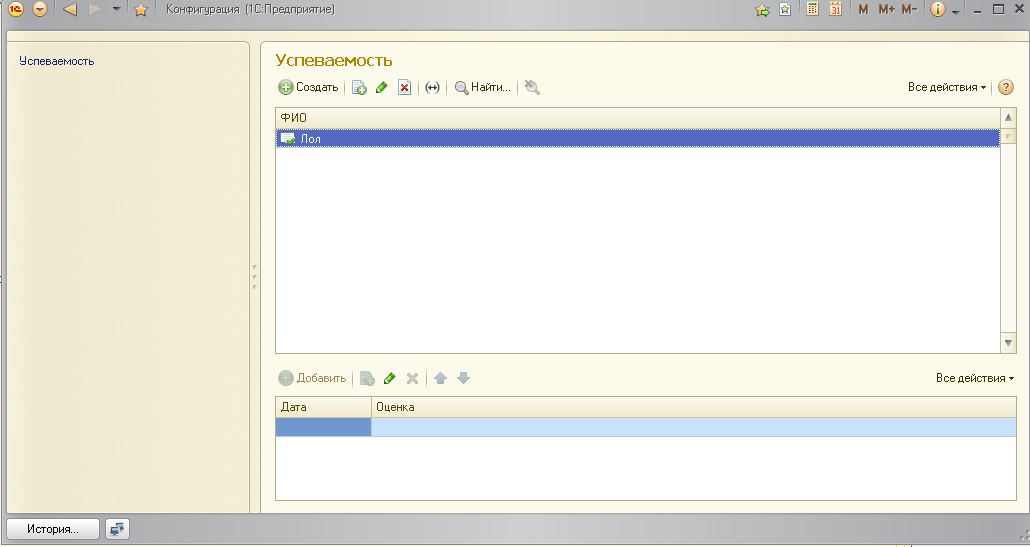
Task: Click the Оценка column header
Action: [694, 407]
